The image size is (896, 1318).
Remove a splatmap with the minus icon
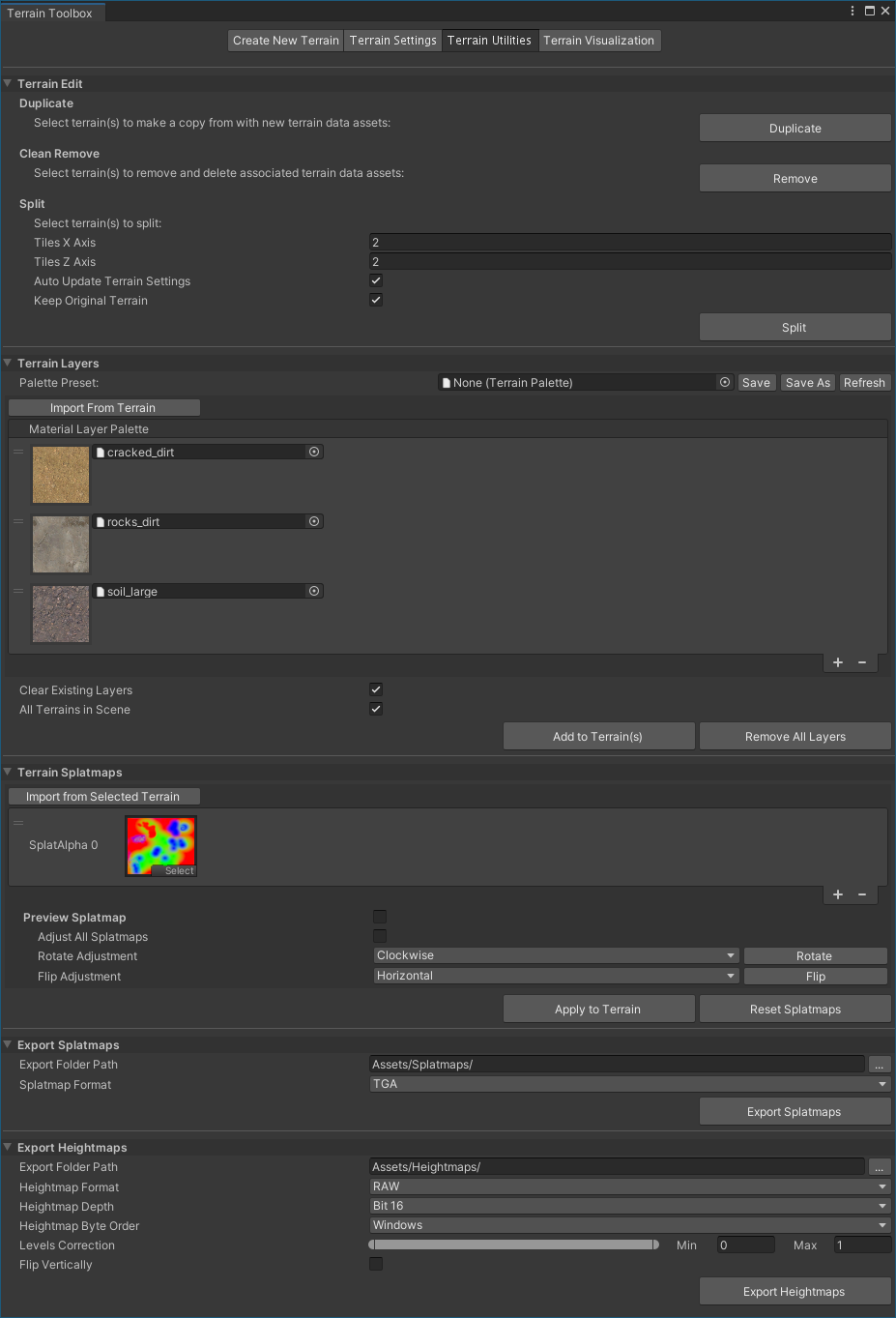[x=862, y=894]
